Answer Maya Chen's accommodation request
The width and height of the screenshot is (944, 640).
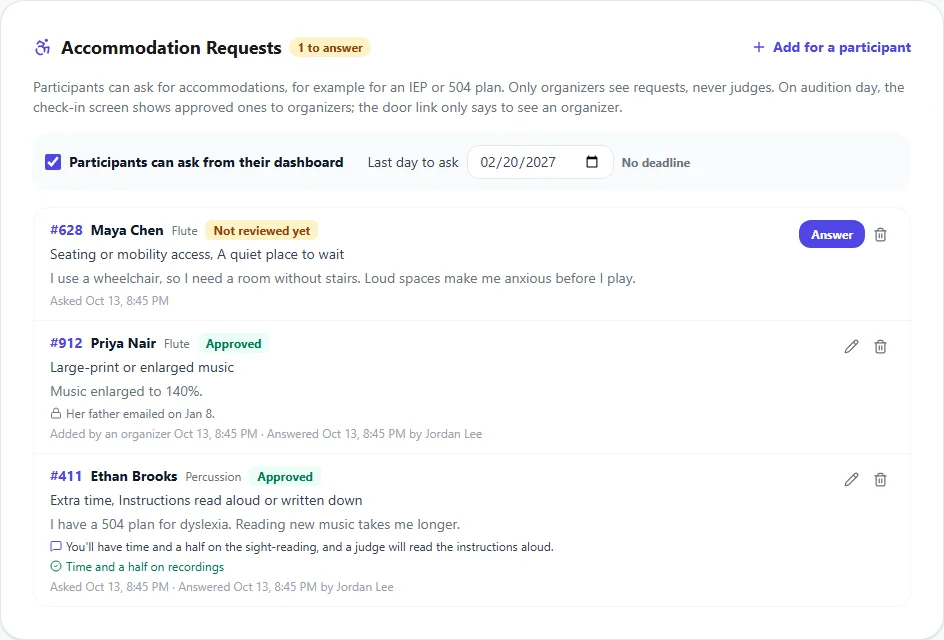coord(831,234)
